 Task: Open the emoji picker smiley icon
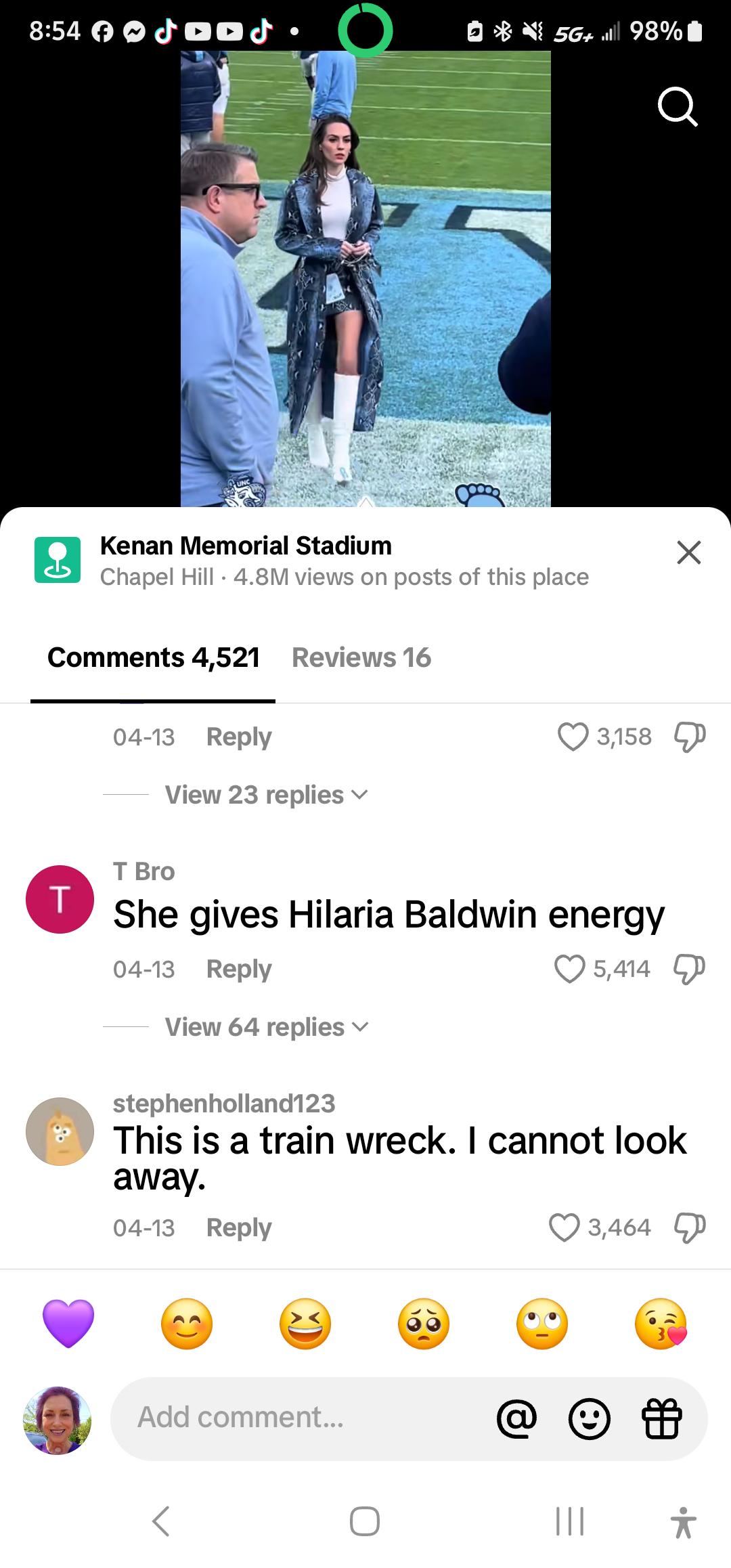589,1418
